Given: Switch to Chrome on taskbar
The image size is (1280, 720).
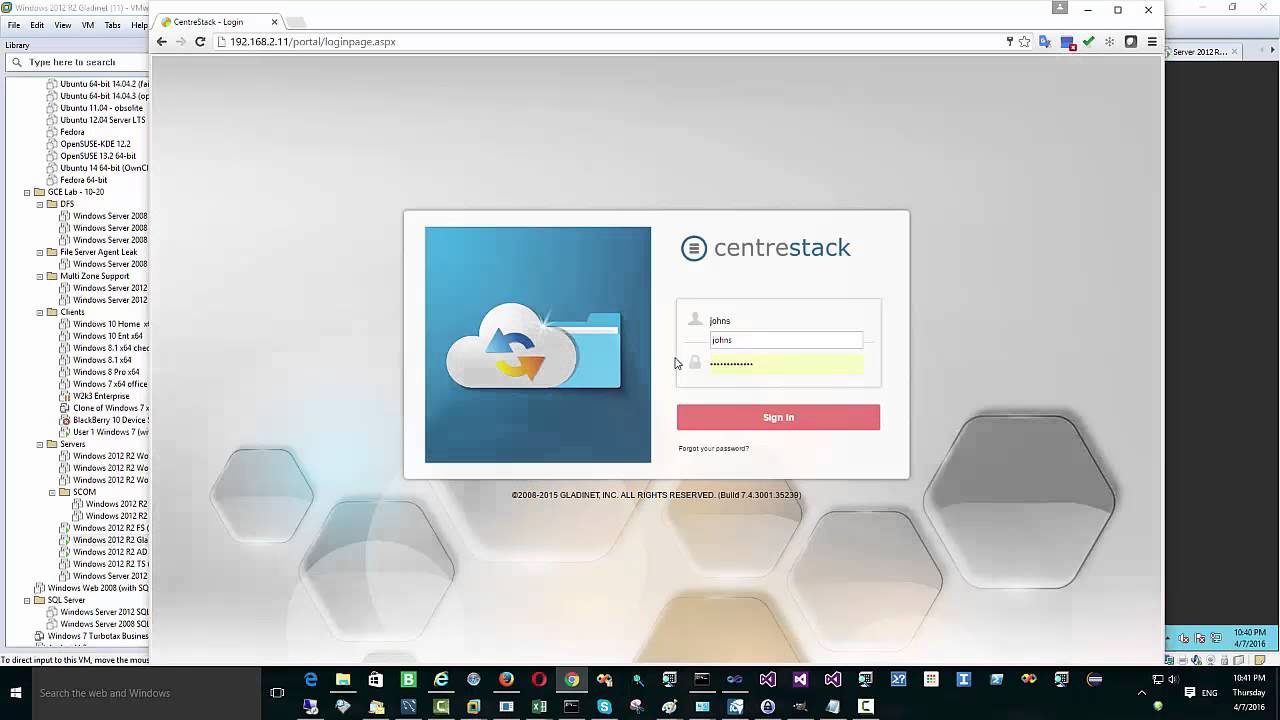Looking at the screenshot, I should [x=571, y=680].
